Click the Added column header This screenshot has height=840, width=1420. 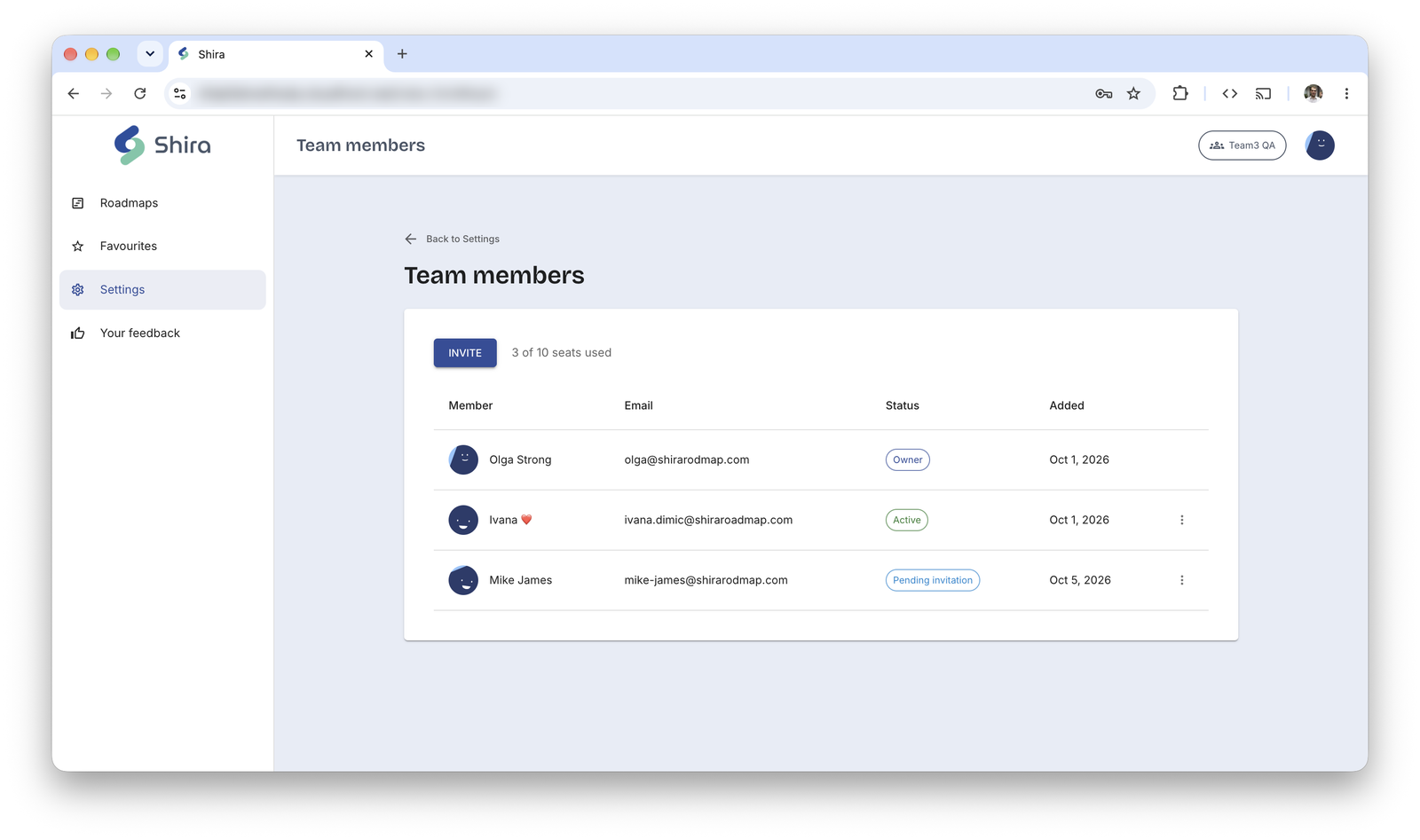[1067, 406]
